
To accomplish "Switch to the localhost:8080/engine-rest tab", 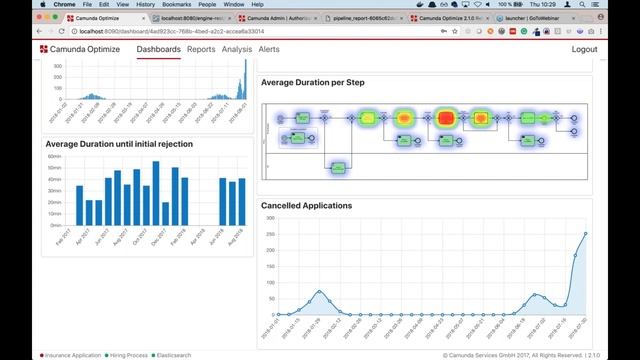I will [x=191, y=18].
